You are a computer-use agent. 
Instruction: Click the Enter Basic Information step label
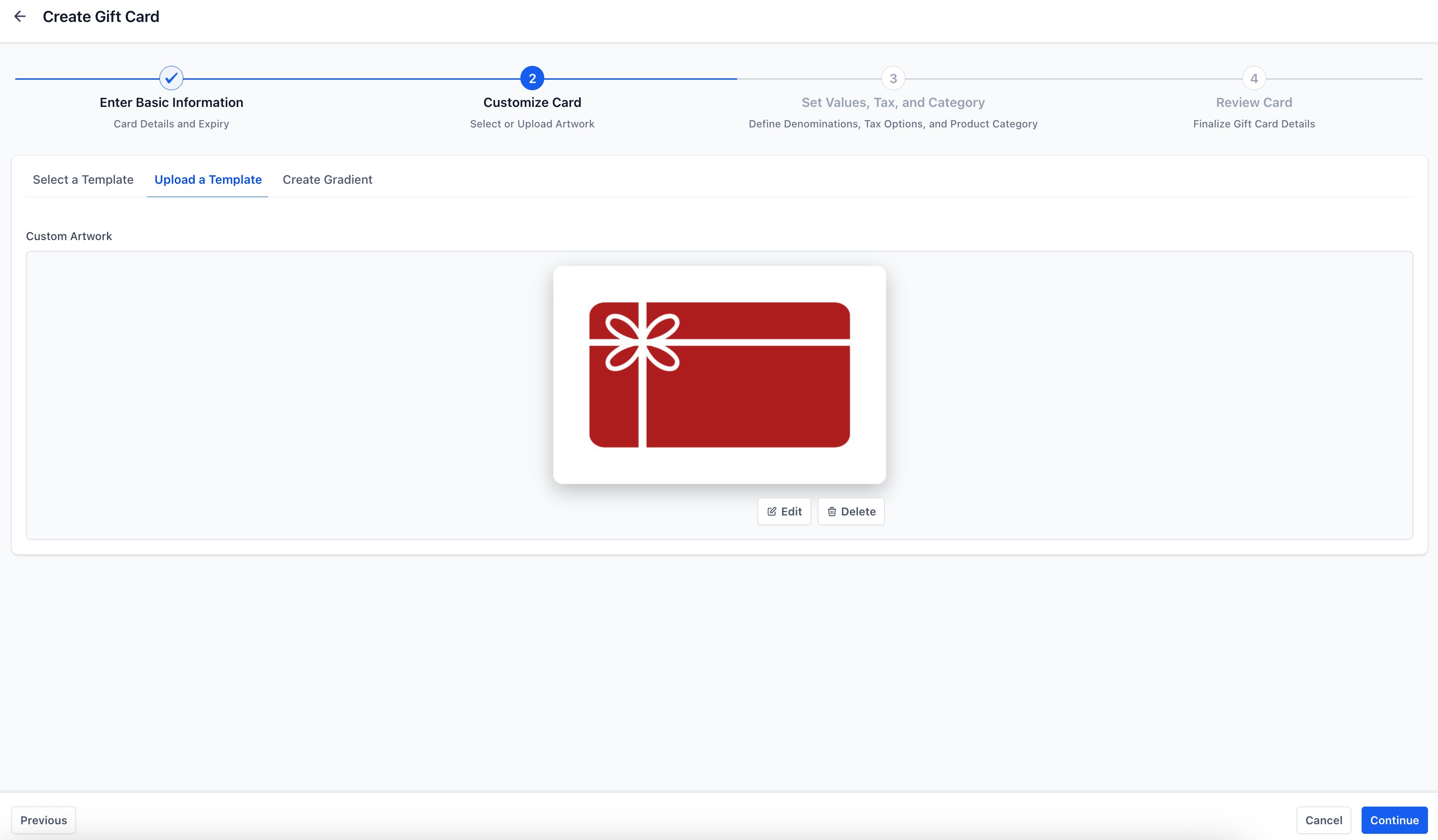(171, 103)
